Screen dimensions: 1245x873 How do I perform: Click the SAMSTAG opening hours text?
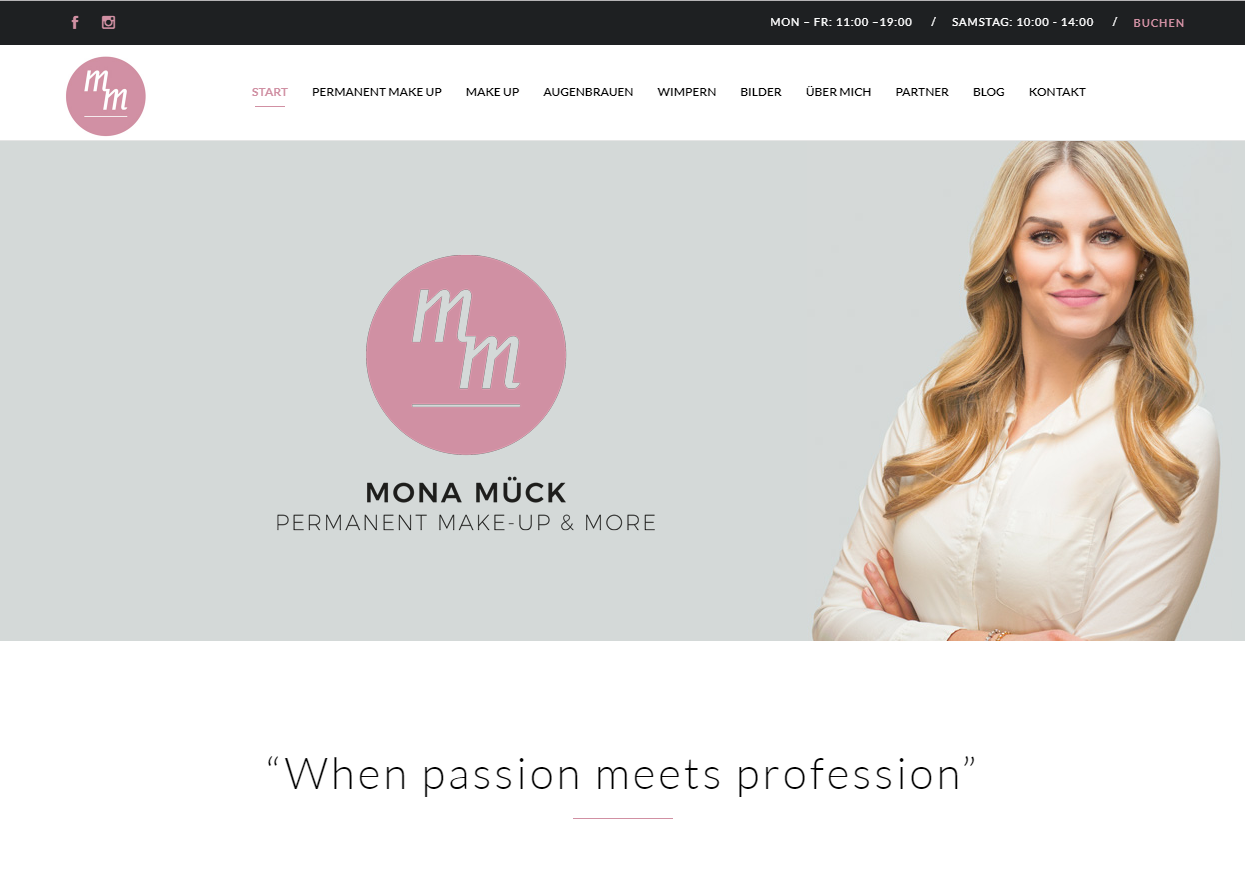point(1023,22)
